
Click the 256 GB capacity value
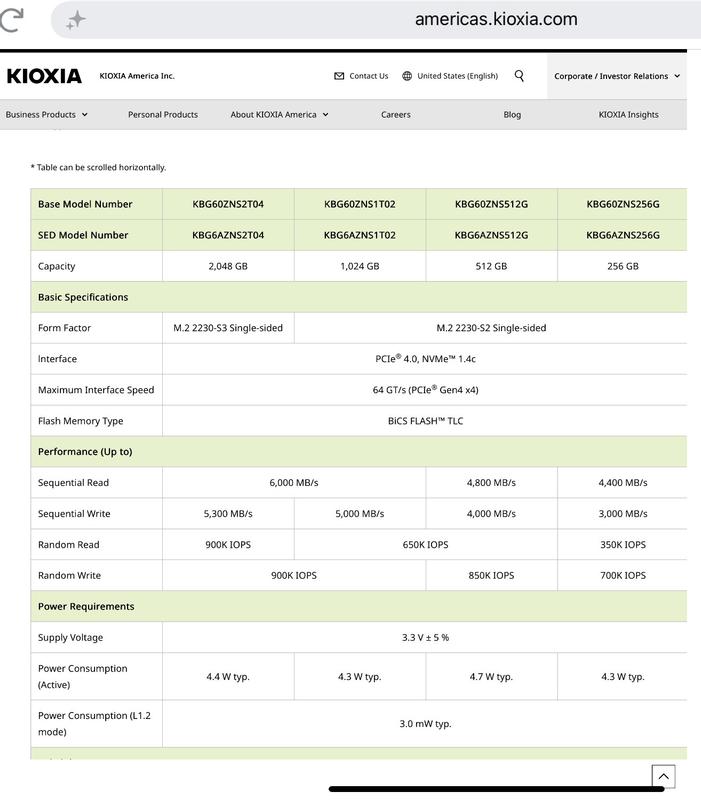622,266
